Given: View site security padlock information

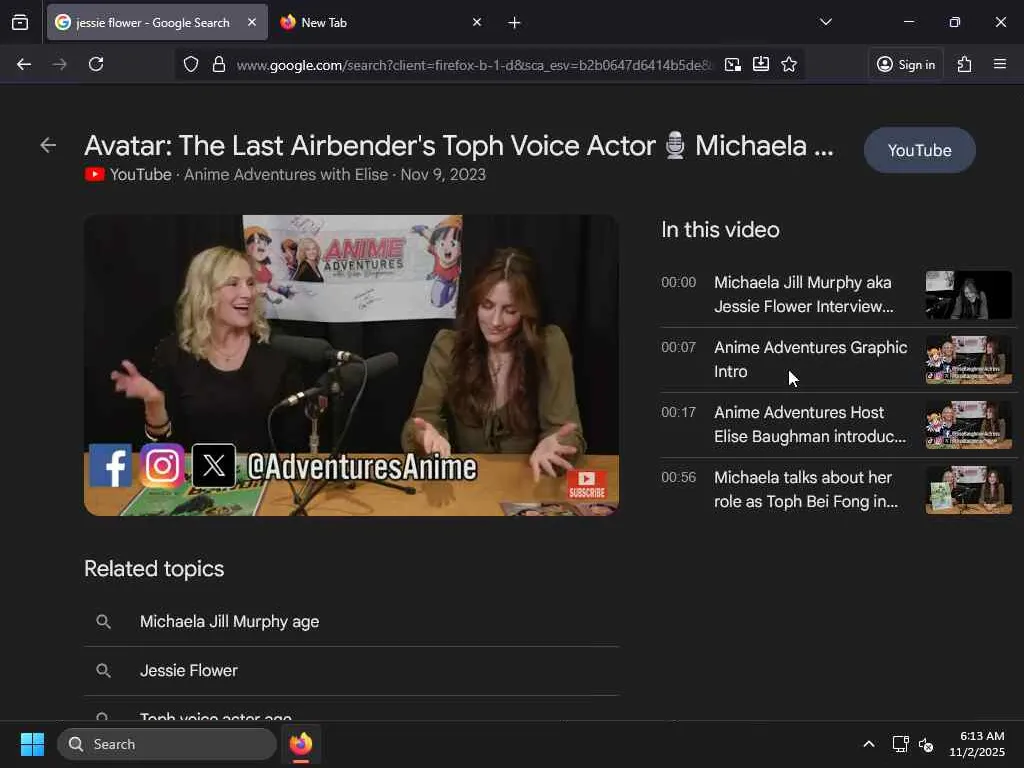Looking at the screenshot, I should click(219, 64).
